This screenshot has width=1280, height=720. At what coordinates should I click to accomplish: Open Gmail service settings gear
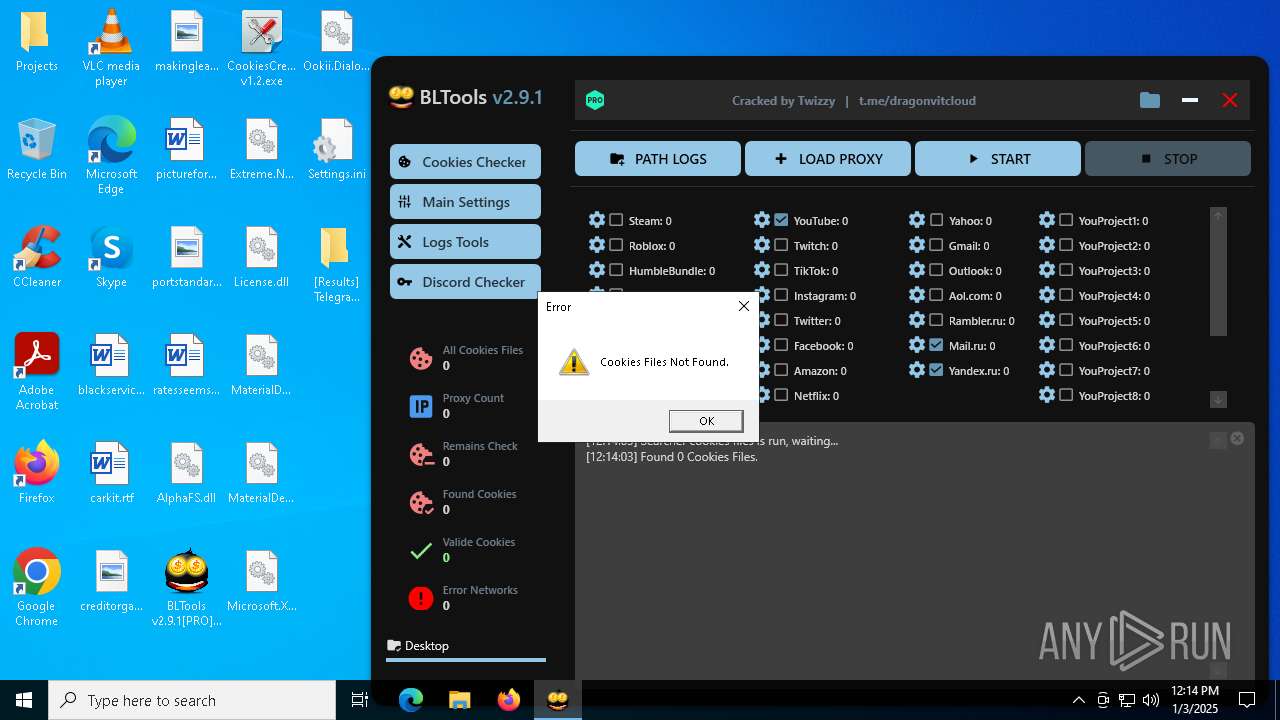pos(917,245)
